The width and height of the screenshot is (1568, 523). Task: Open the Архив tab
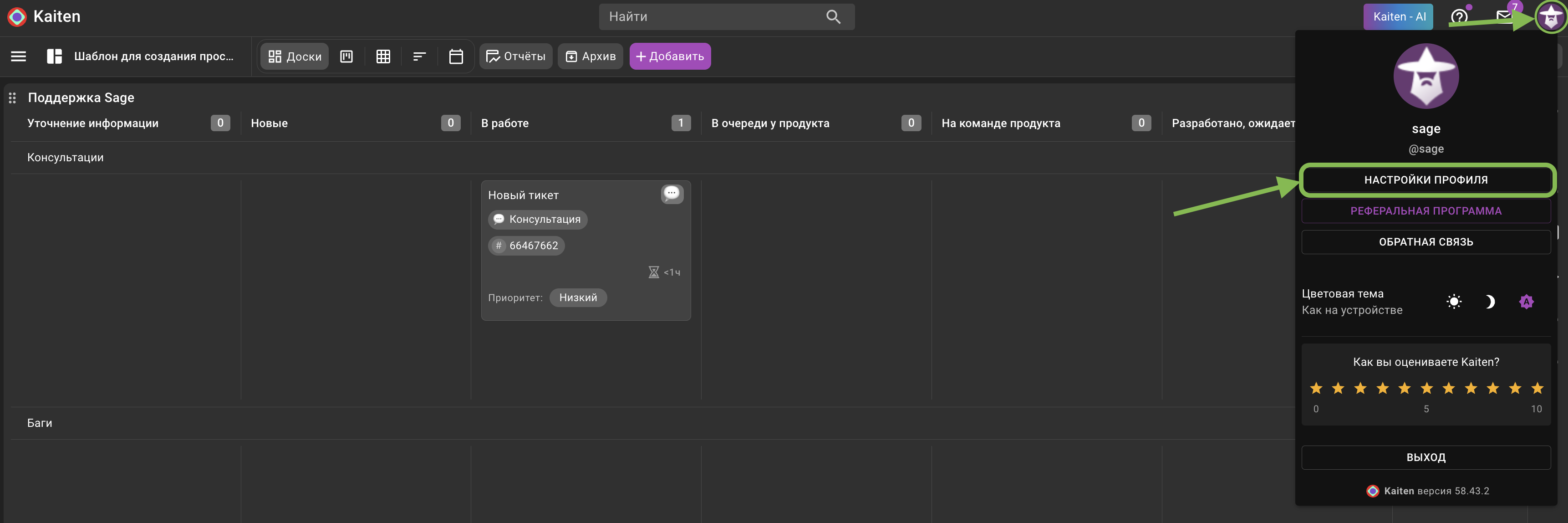click(591, 56)
